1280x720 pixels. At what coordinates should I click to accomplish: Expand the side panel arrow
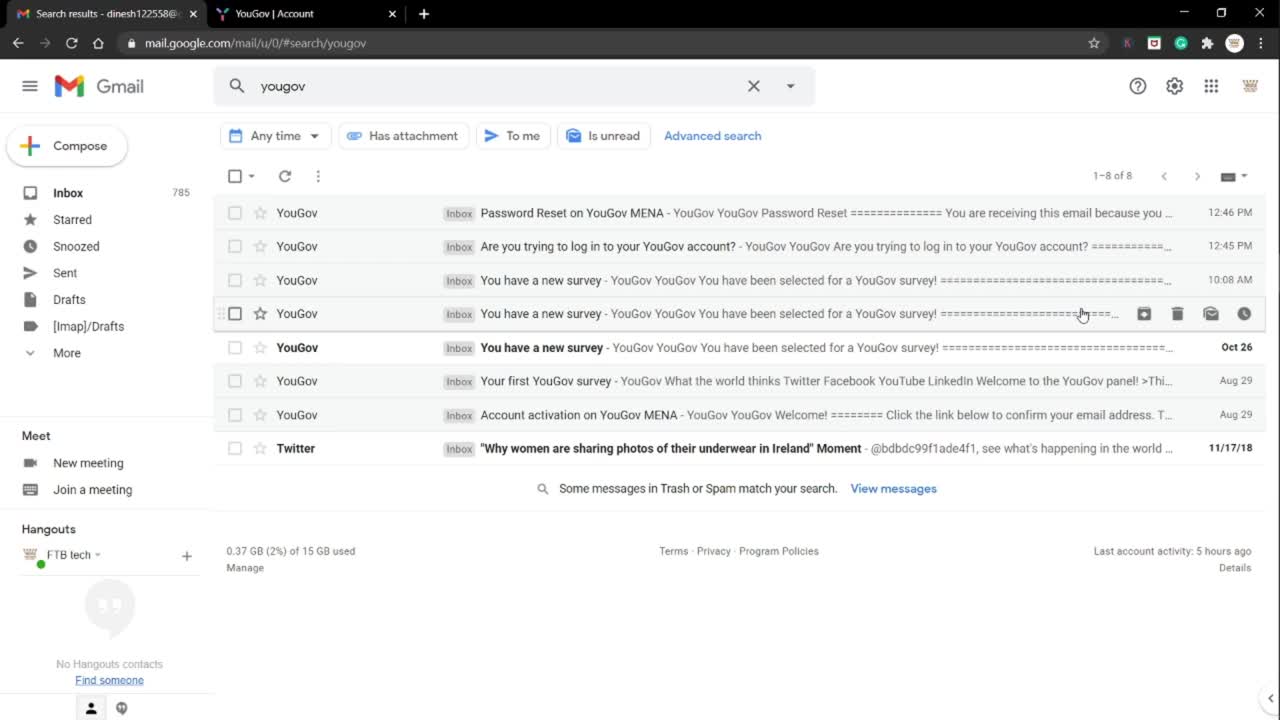pyautogui.click(x=1271, y=698)
